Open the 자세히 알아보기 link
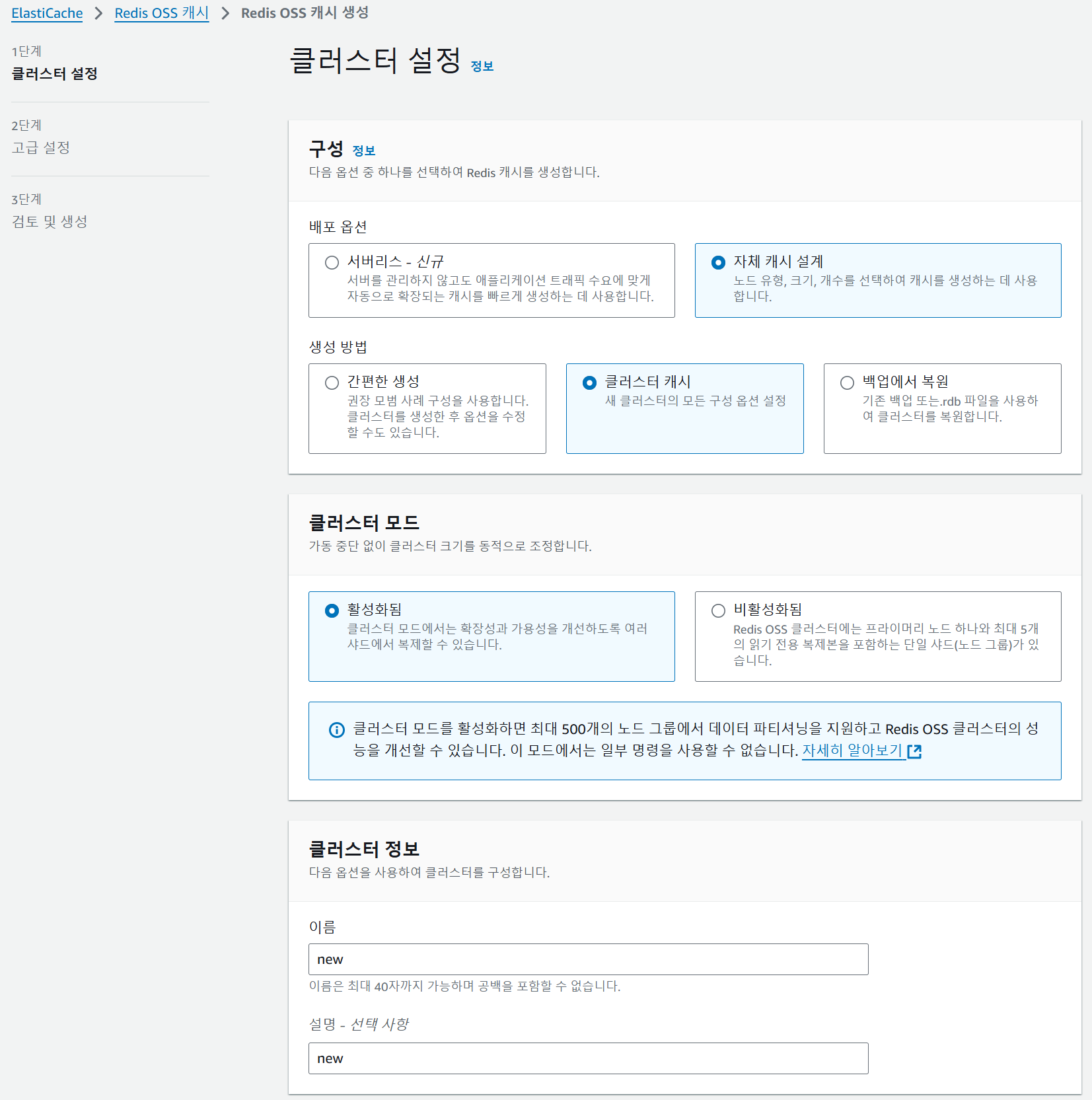Image resolution: width=1092 pixels, height=1100 pixels. pos(852,751)
